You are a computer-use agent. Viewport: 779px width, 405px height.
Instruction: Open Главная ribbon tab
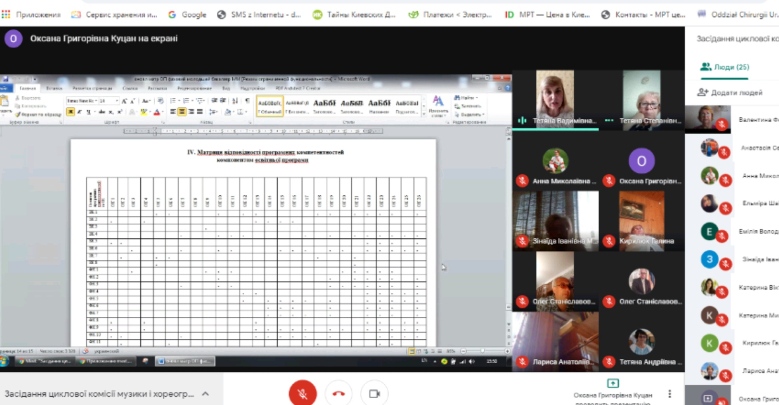pos(28,88)
